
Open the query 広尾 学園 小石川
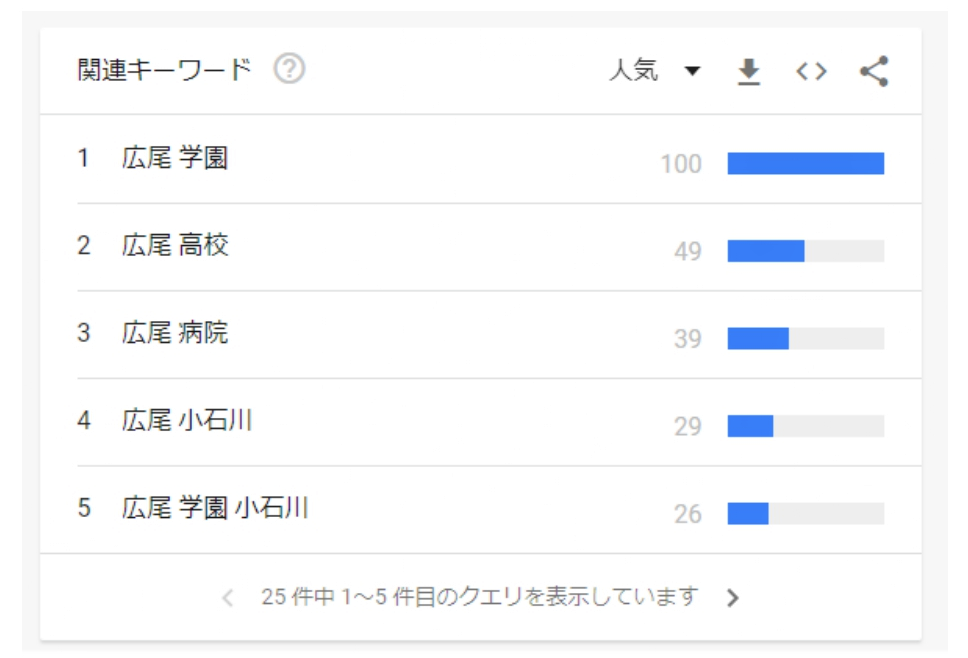(215, 508)
